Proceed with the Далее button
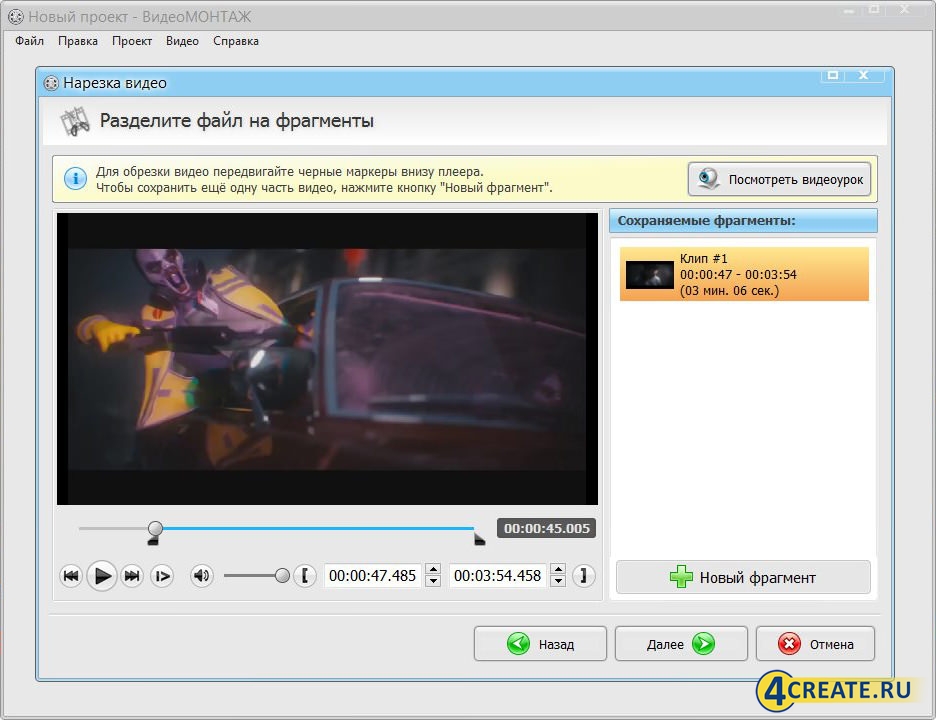The height and width of the screenshot is (720, 936). 681,644
